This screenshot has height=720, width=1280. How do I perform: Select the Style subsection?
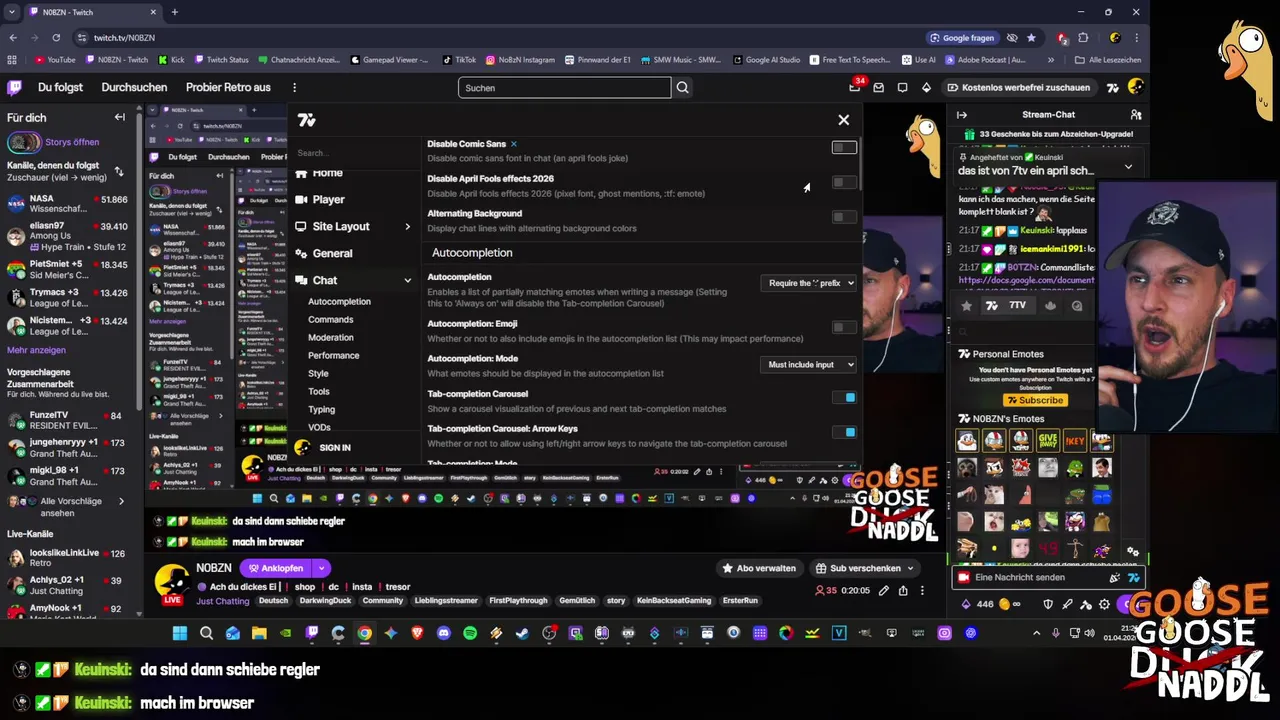(x=318, y=374)
